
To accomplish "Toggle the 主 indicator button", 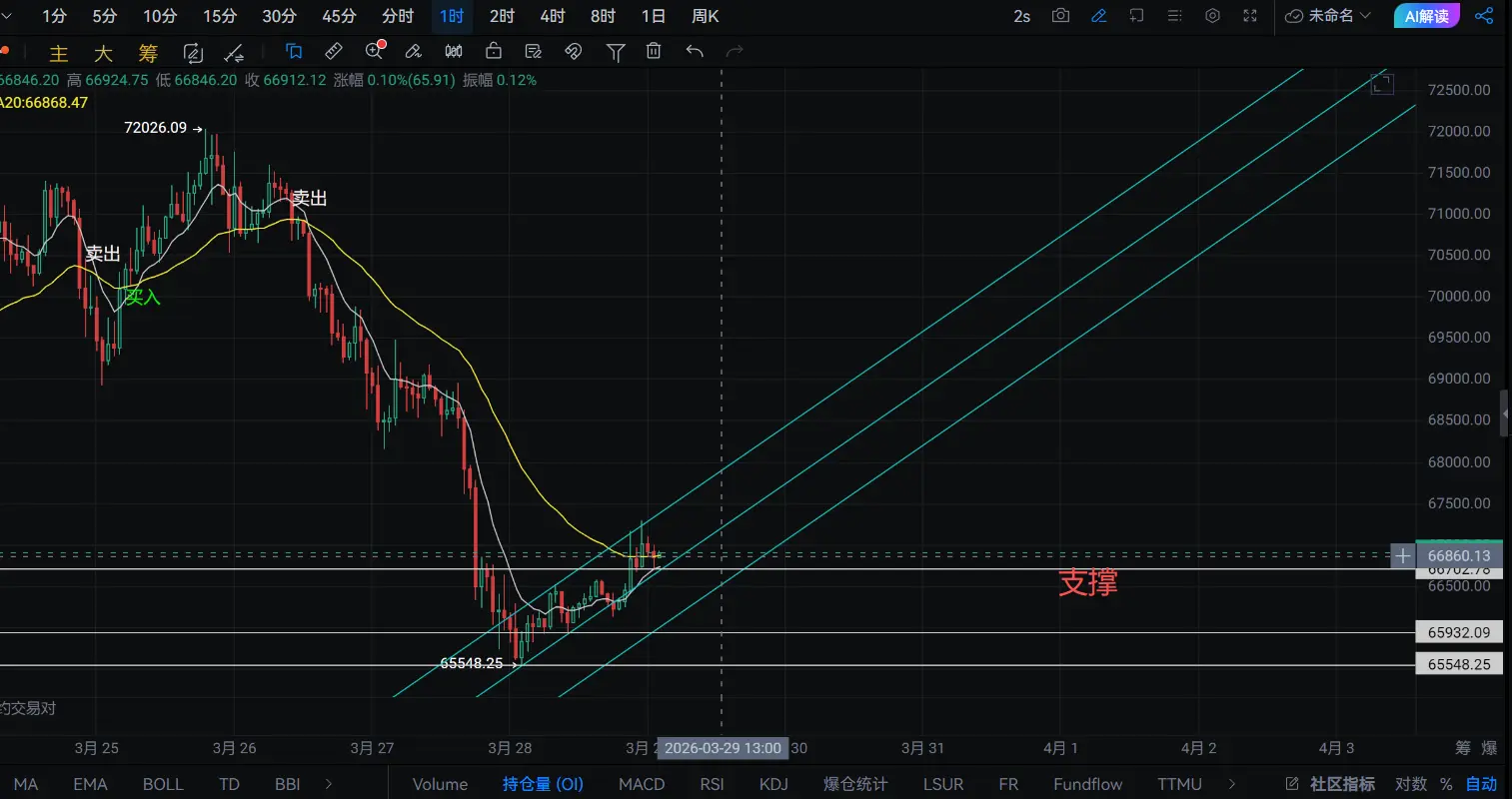I will [59, 53].
